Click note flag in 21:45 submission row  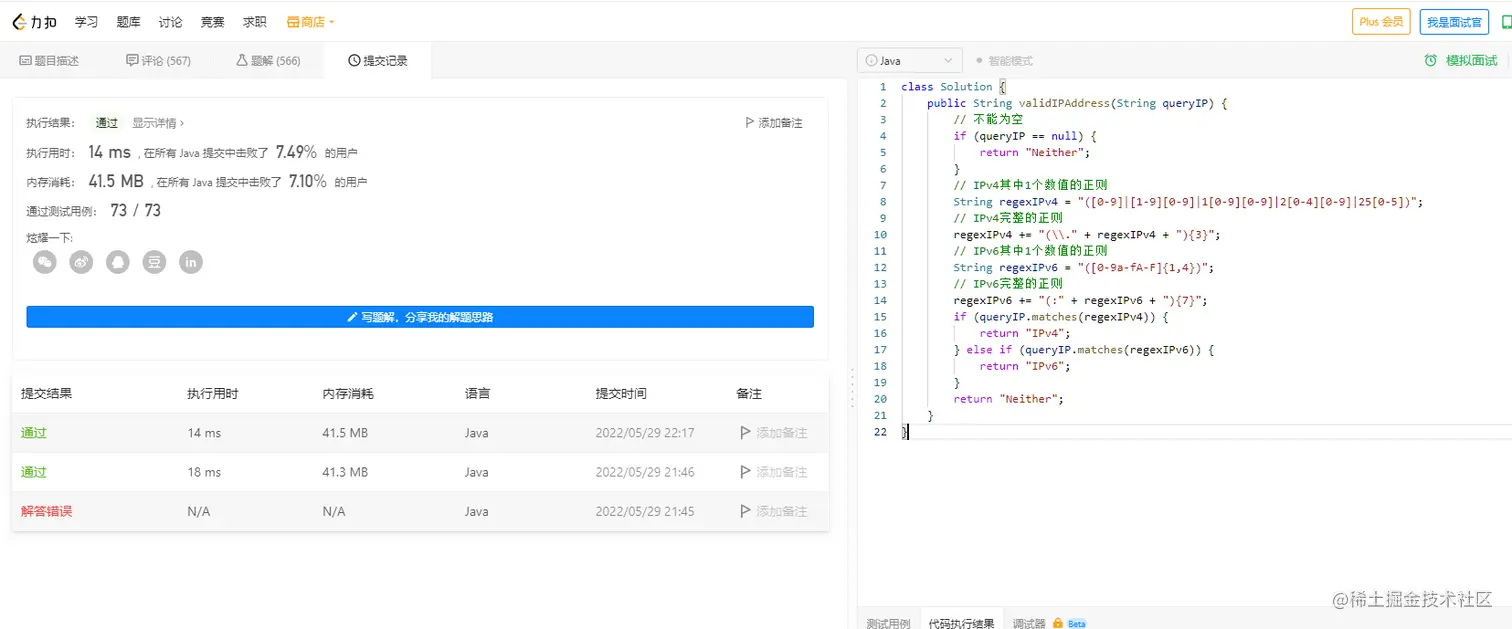click(x=744, y=511)
